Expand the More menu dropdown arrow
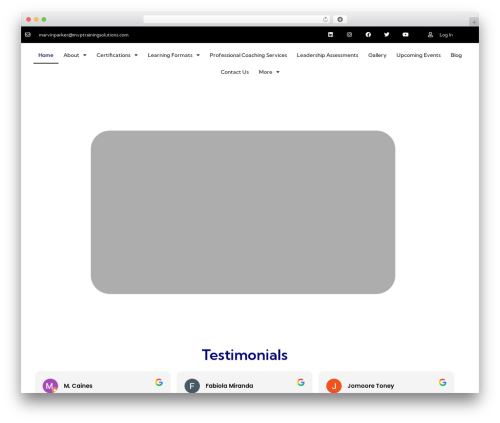The width and height of the screenshot is (500, 423). pos(278,72)
